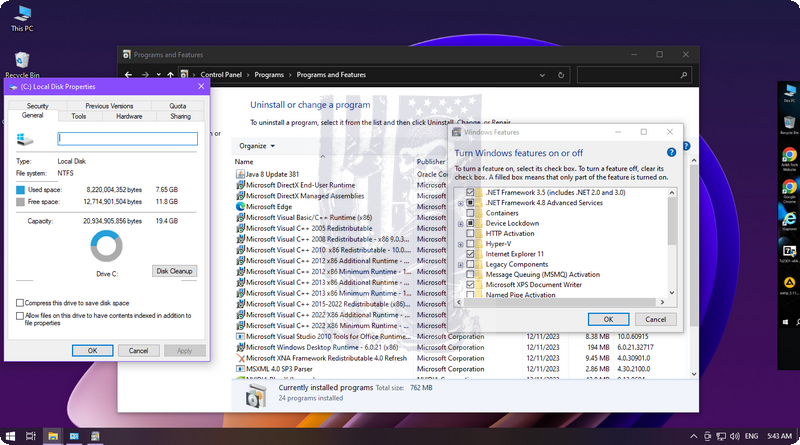Switch to the Tools tab
This screenshot has height=445, width=800.
click(x=79, y=116)
